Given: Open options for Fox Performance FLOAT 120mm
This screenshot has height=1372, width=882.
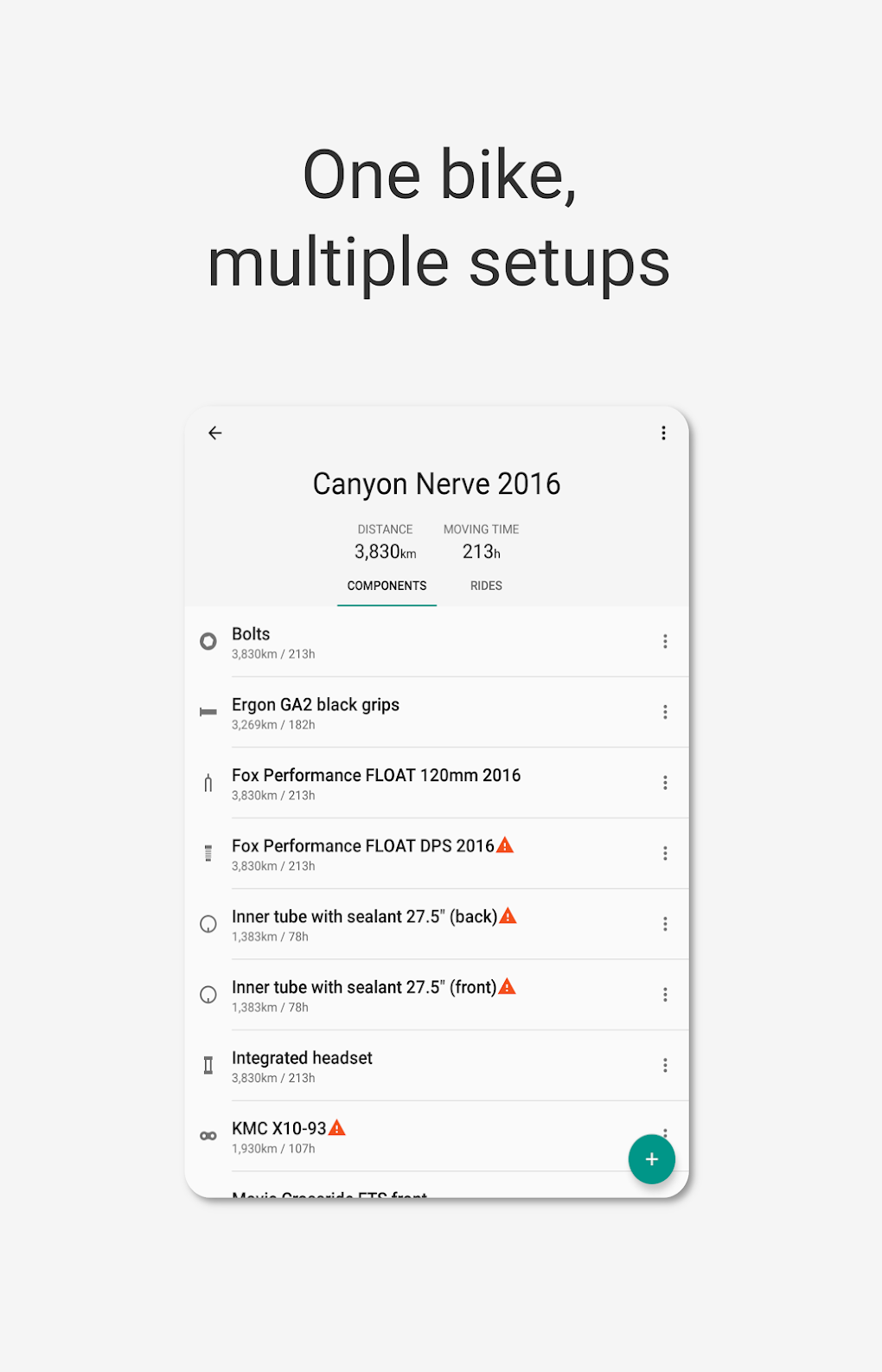Looking at the screenshot, I should (665, 783).
